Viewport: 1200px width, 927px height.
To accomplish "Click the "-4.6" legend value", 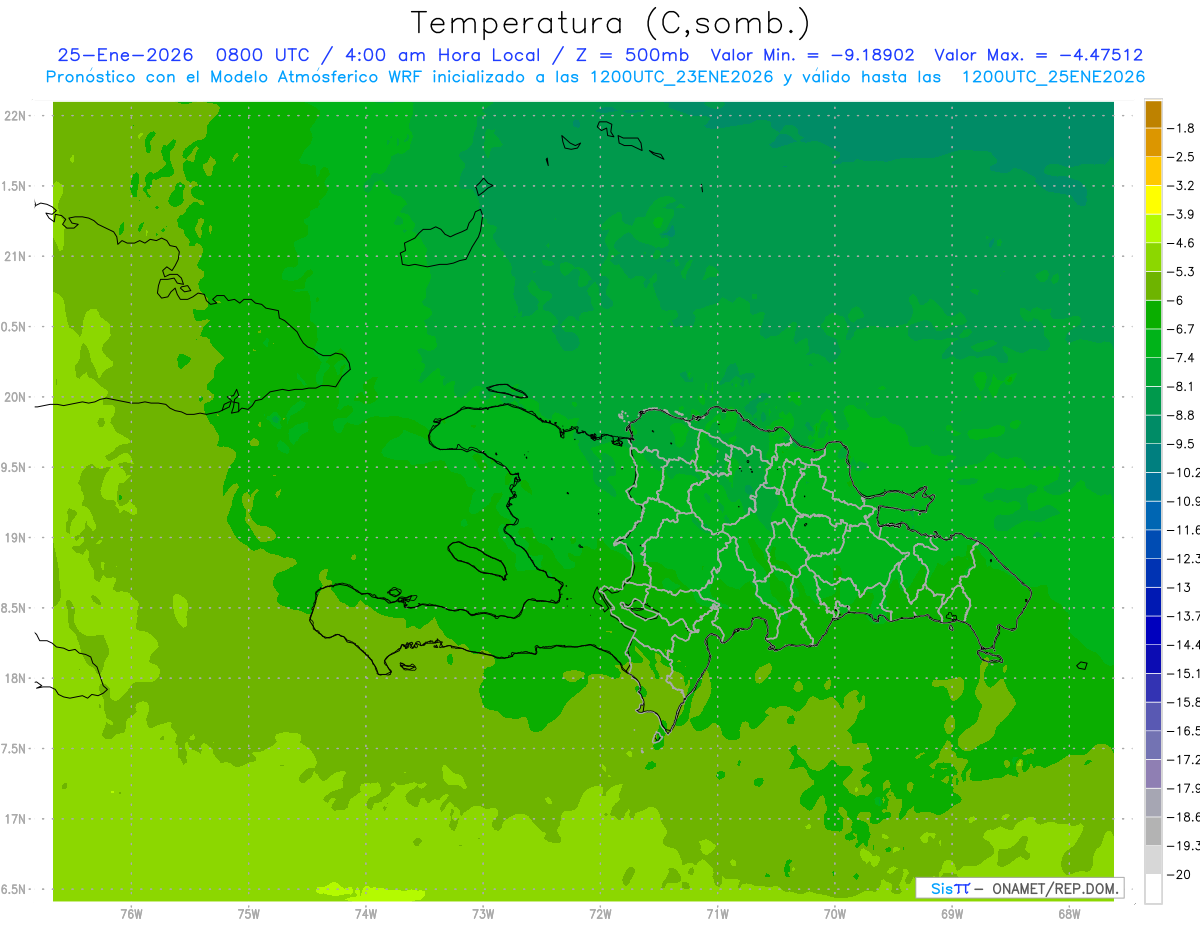I will pos(1181,243).
